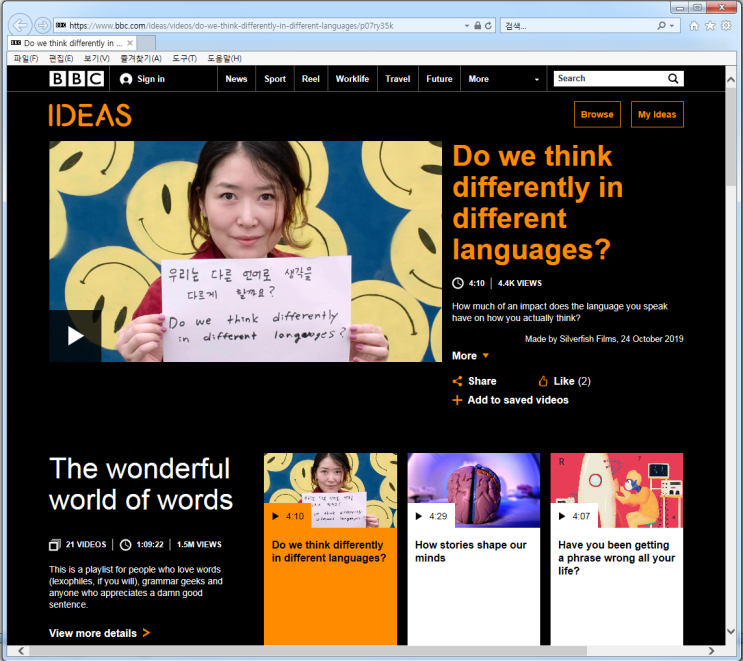Open thumbnail 'Do we think differently' 4:10 card
The height and width of the screenshot is (661, 743).
pyautogui.click(x=330, y=490)
